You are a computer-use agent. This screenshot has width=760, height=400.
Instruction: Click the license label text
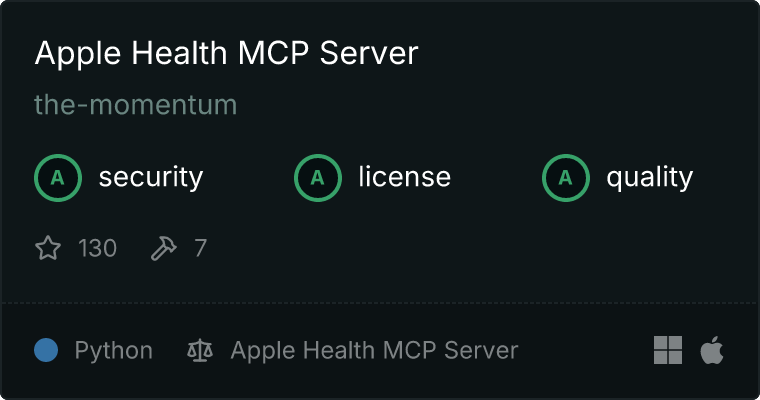tap(405, 177)
